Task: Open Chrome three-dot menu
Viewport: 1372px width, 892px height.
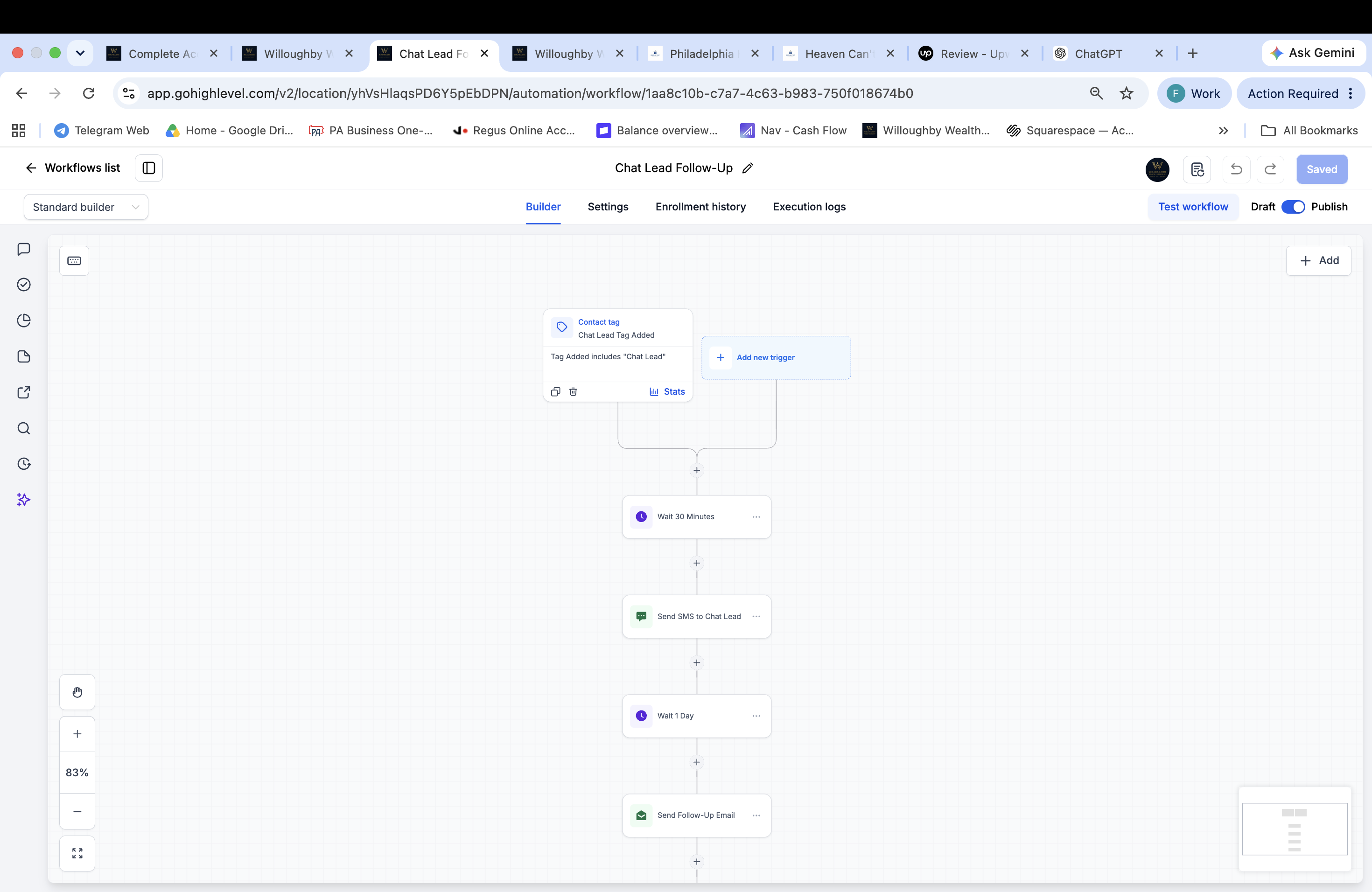Action: [1351, 93]
